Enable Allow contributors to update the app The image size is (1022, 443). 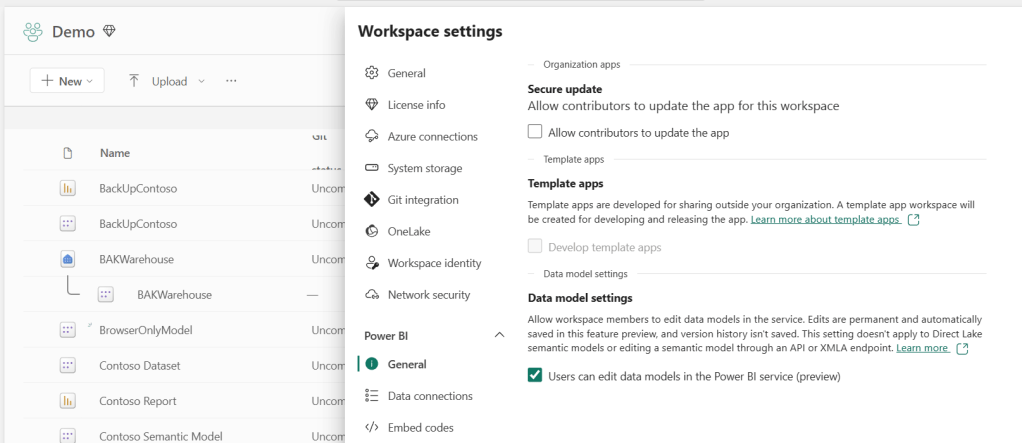pyautogui.click(x=535, y=132)
